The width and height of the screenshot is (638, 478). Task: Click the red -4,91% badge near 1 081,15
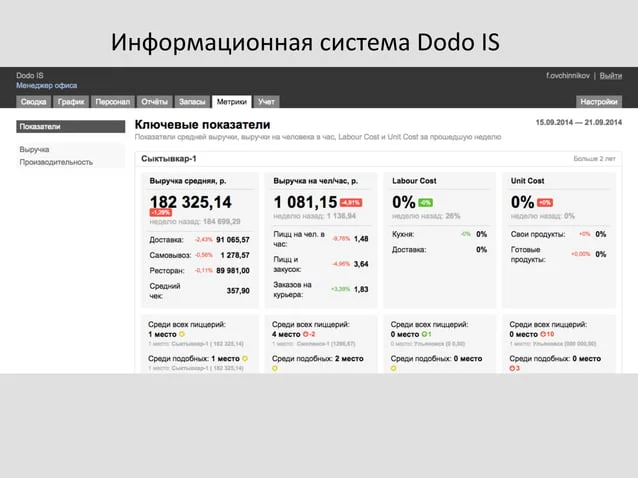[351, 203]
